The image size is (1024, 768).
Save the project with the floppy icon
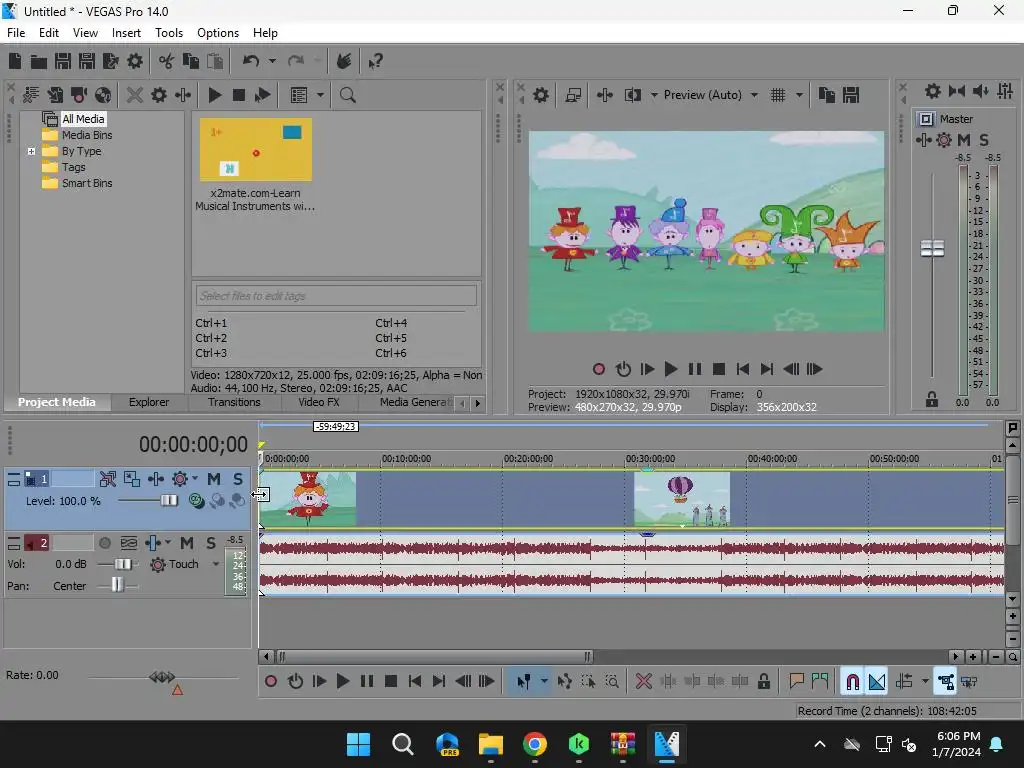(63, 61)
